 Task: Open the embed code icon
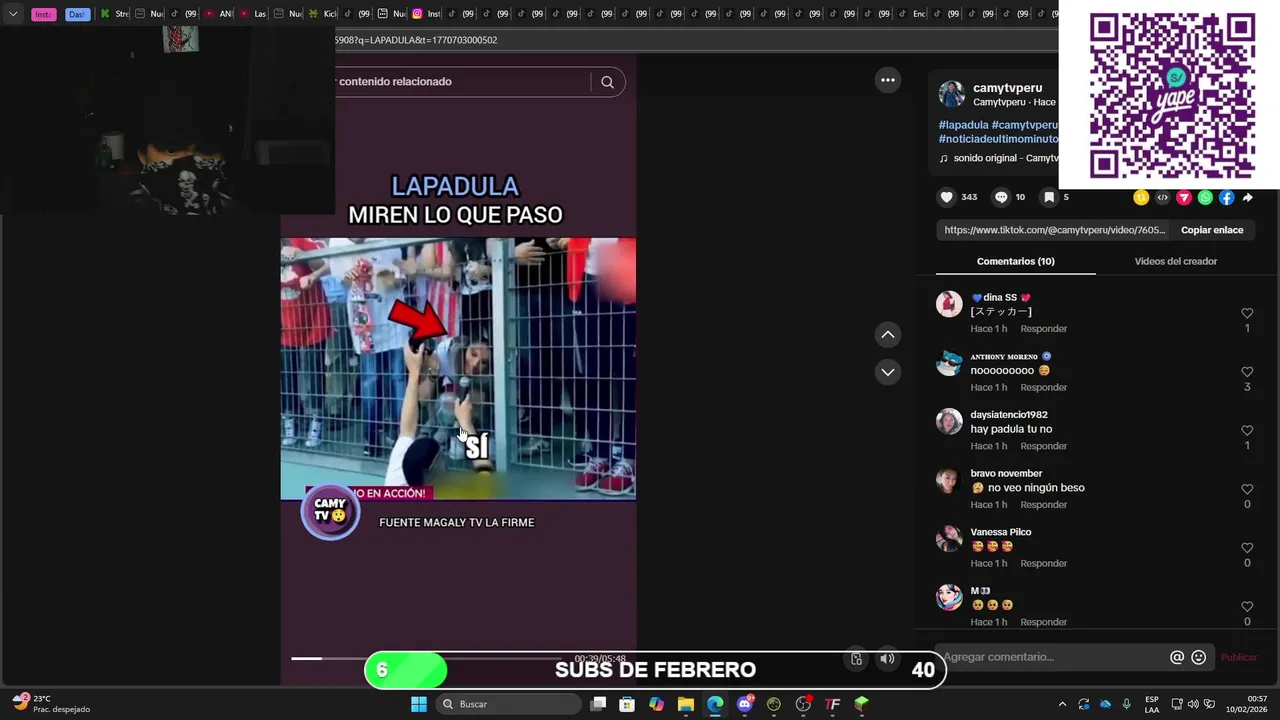click(x=1162, y=198)
